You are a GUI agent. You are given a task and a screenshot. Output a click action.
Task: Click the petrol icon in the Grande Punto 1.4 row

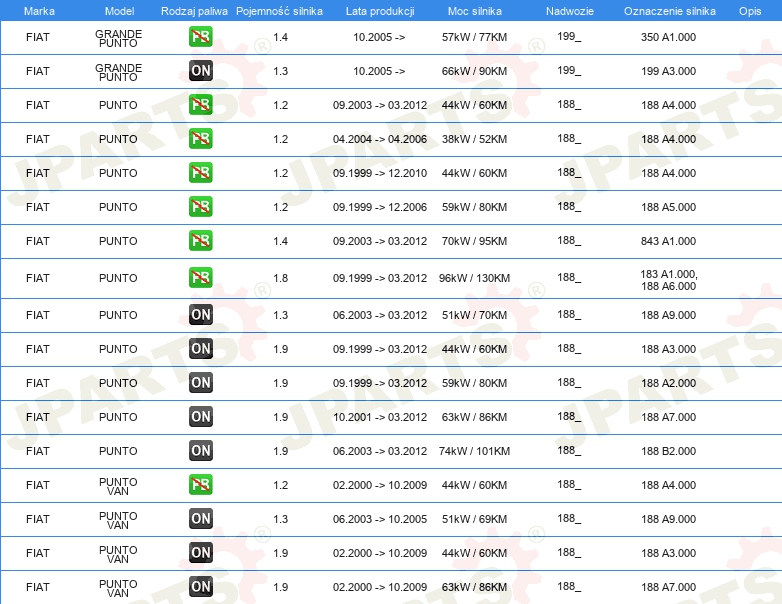(x=200, y=36)
